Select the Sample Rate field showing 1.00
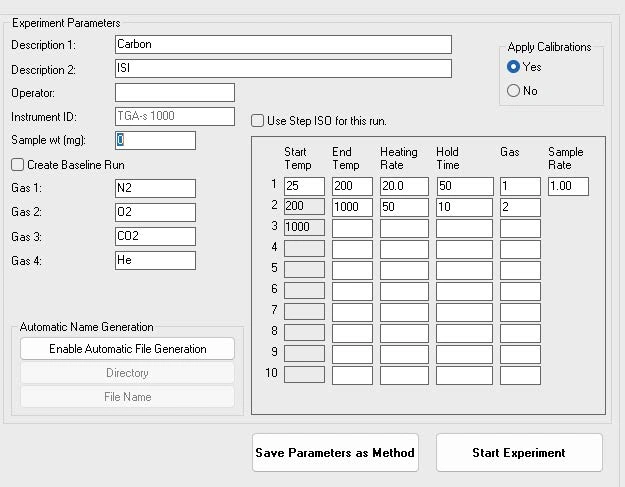This screenshot has width=625, height=487. 568,186
